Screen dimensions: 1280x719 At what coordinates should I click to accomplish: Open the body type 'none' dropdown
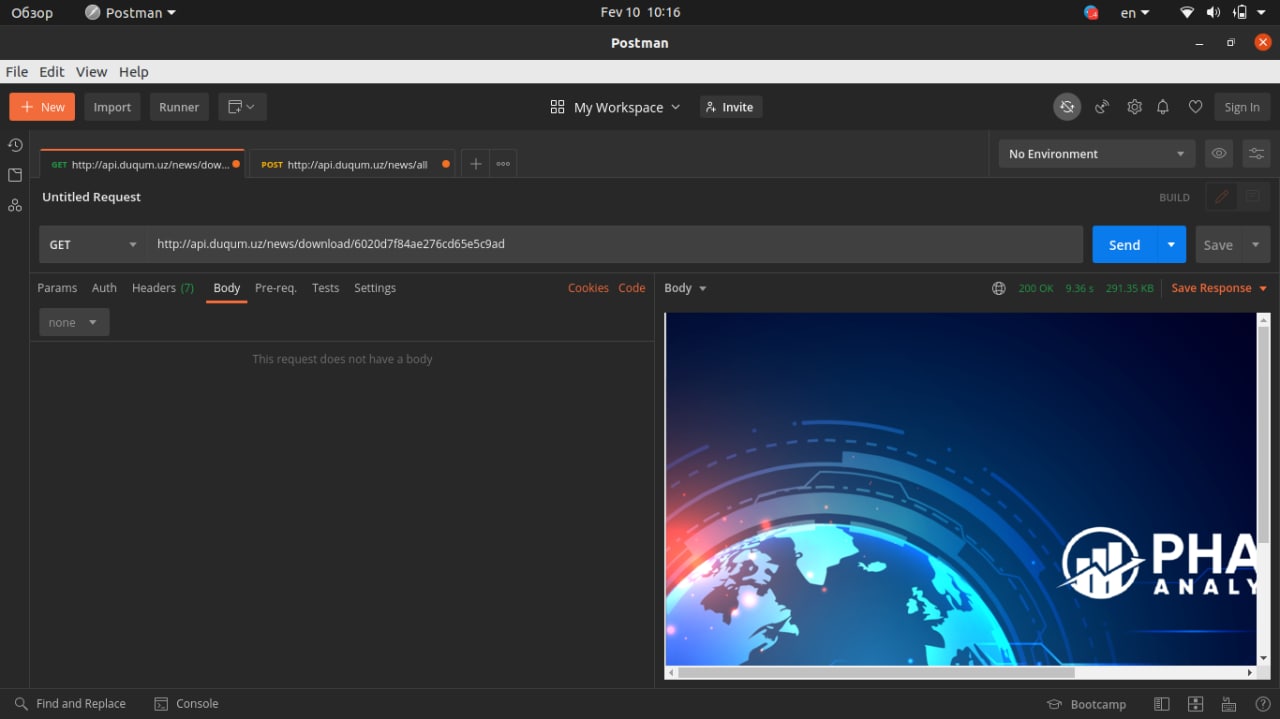74,322
